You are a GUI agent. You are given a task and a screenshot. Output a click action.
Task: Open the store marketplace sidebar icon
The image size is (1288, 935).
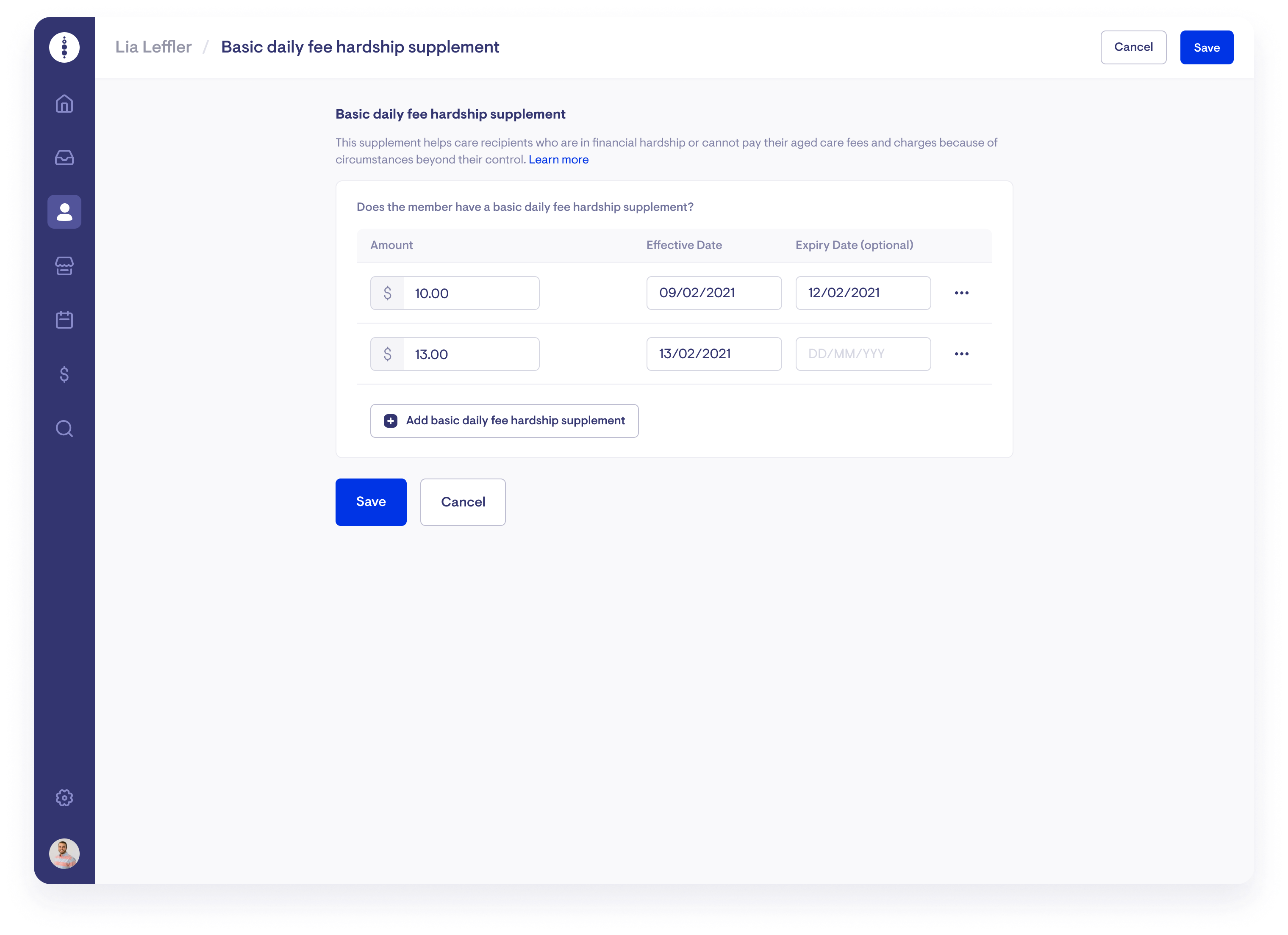coord(64,266)
